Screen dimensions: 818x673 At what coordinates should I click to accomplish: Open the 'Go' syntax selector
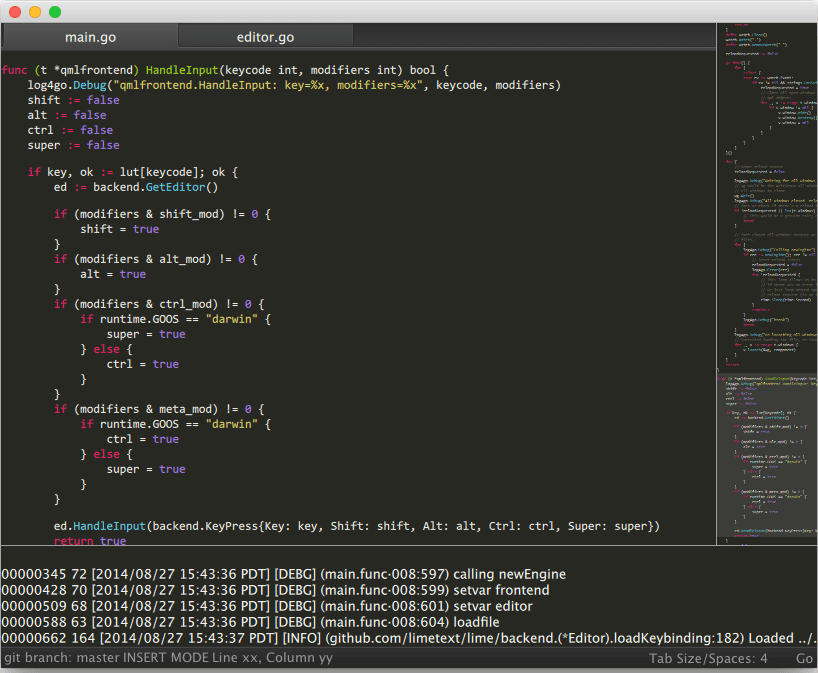tap(804, 658)
